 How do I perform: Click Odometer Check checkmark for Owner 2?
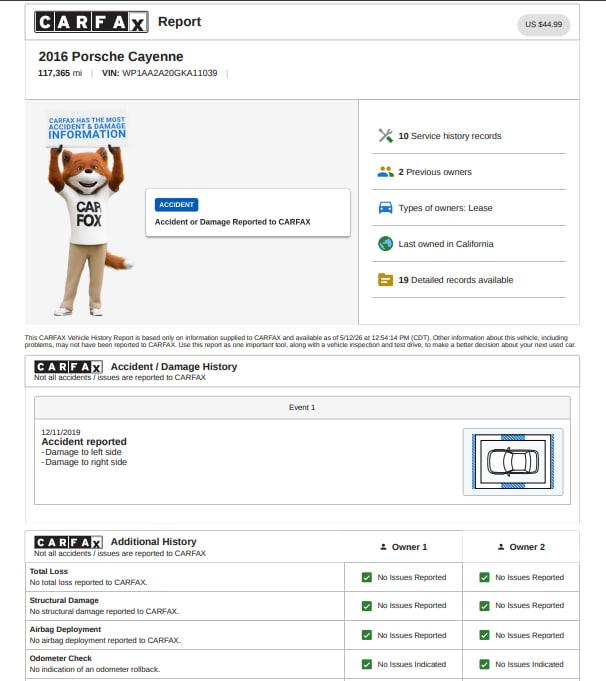point(484,664)
